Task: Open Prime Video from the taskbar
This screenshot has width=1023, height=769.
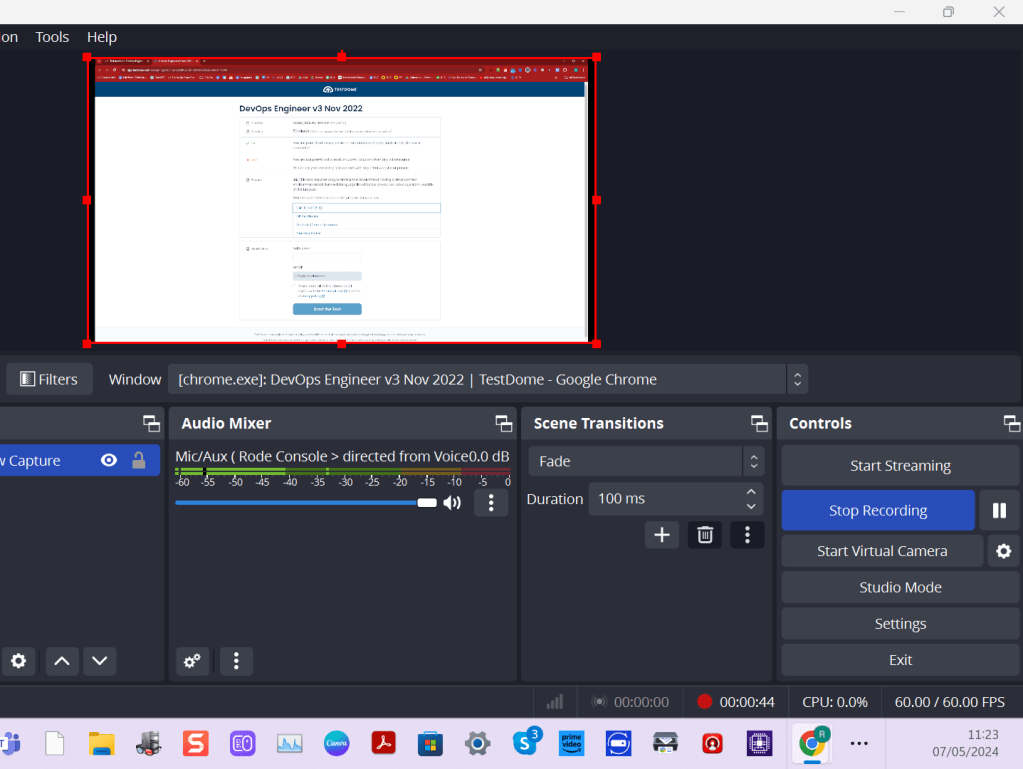Action: (x=572, y=744)
